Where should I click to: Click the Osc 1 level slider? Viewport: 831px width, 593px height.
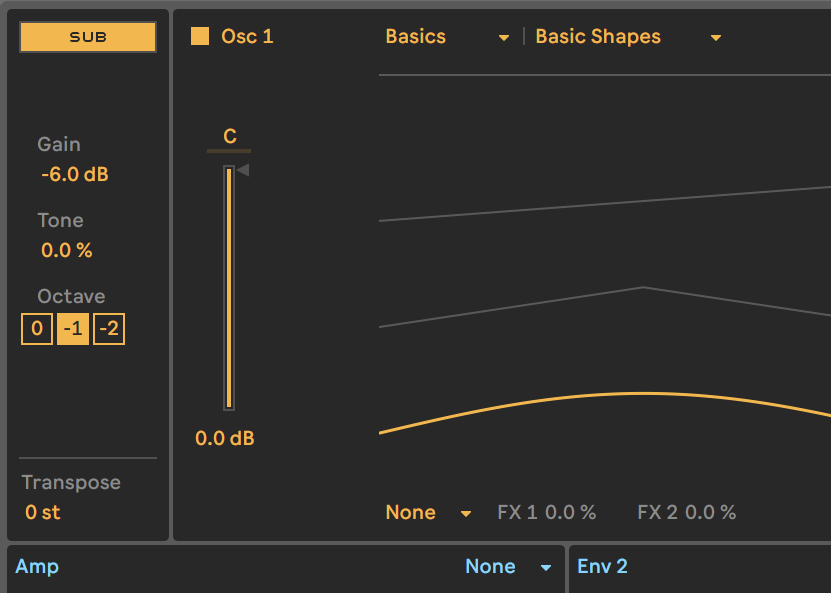coord(229,288)
